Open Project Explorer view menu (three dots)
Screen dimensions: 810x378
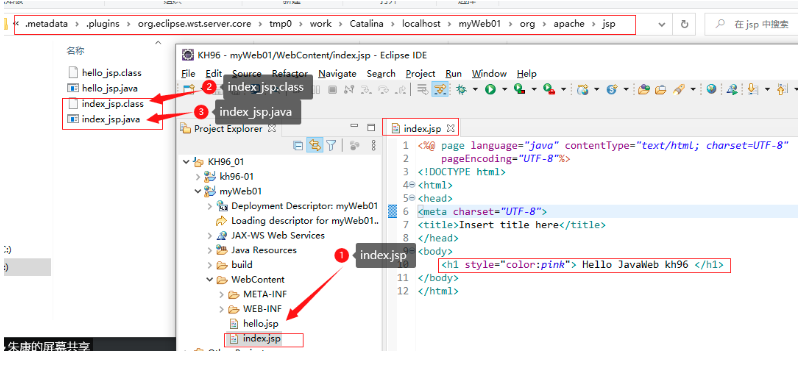tap(373, 146)
